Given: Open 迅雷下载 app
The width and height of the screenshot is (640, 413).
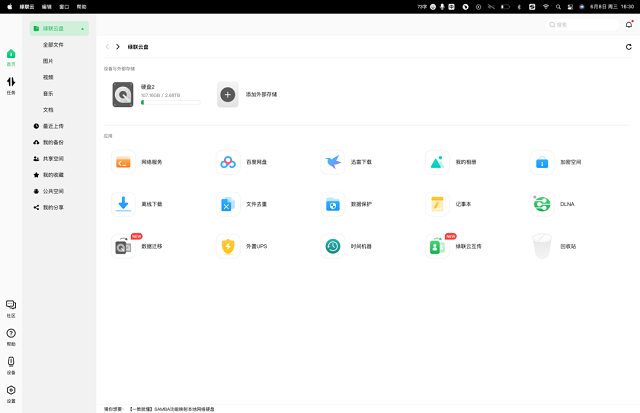Looking at the screenshot, I should (333, 162).
